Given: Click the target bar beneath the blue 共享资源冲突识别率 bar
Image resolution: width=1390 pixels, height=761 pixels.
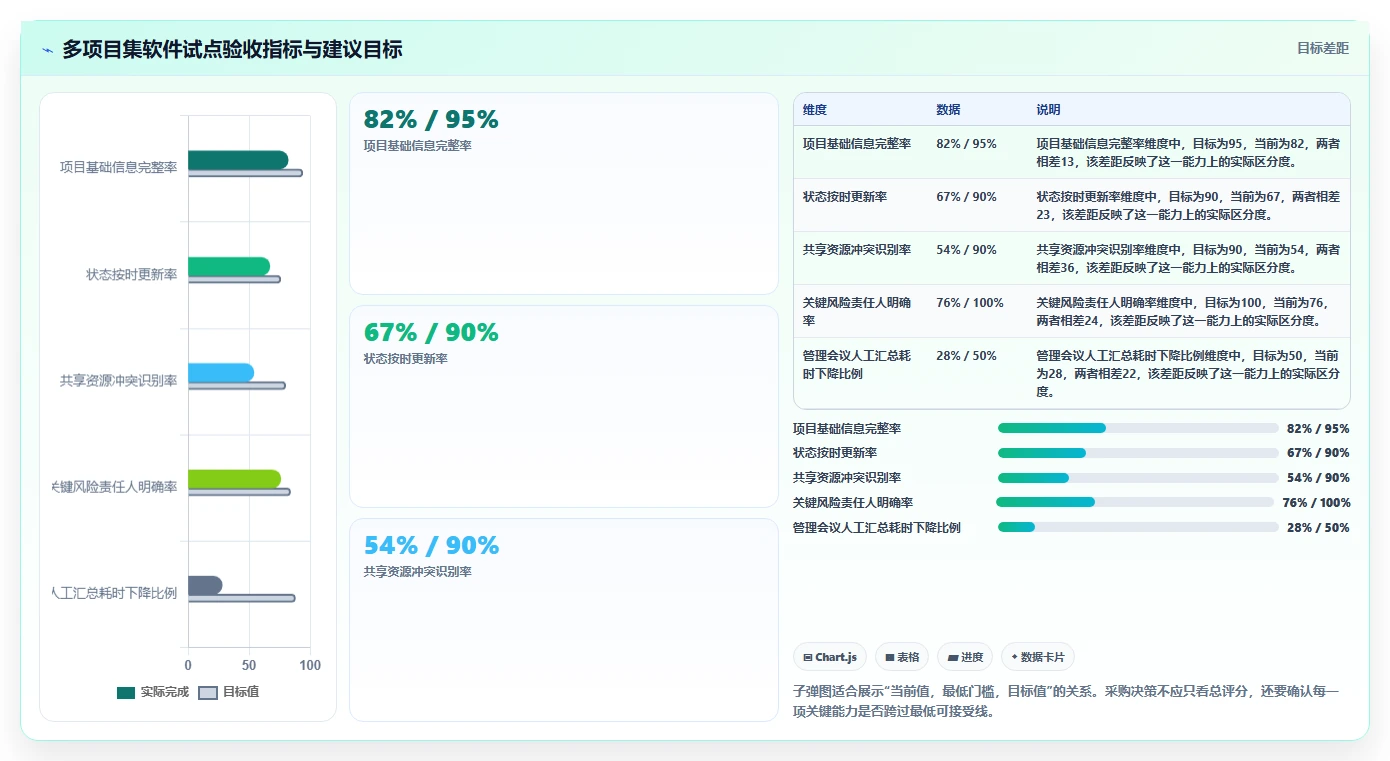Looking at the screenshot, I should click(237, 386).
